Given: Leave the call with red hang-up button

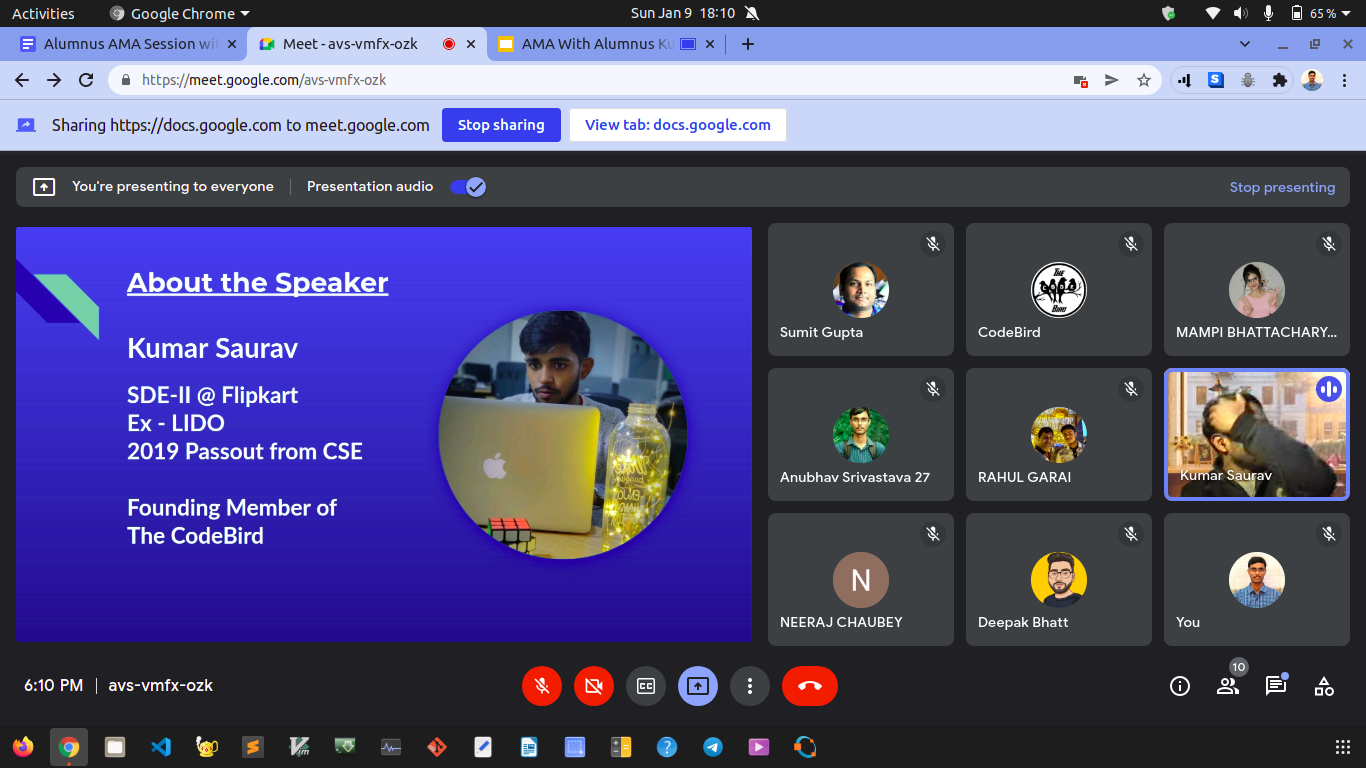Looking at the screenshot, I should pos(810,686).
